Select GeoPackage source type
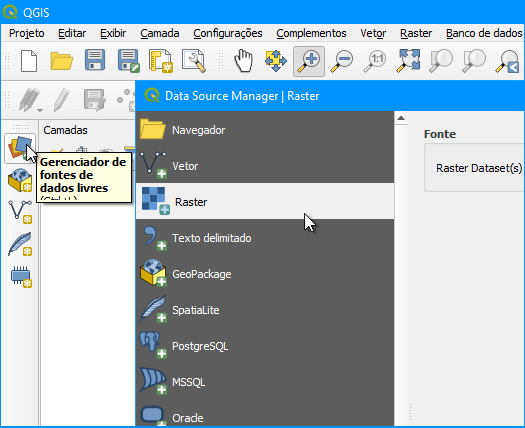This screenshot has height=428, width=525. (x=265, y=274)
